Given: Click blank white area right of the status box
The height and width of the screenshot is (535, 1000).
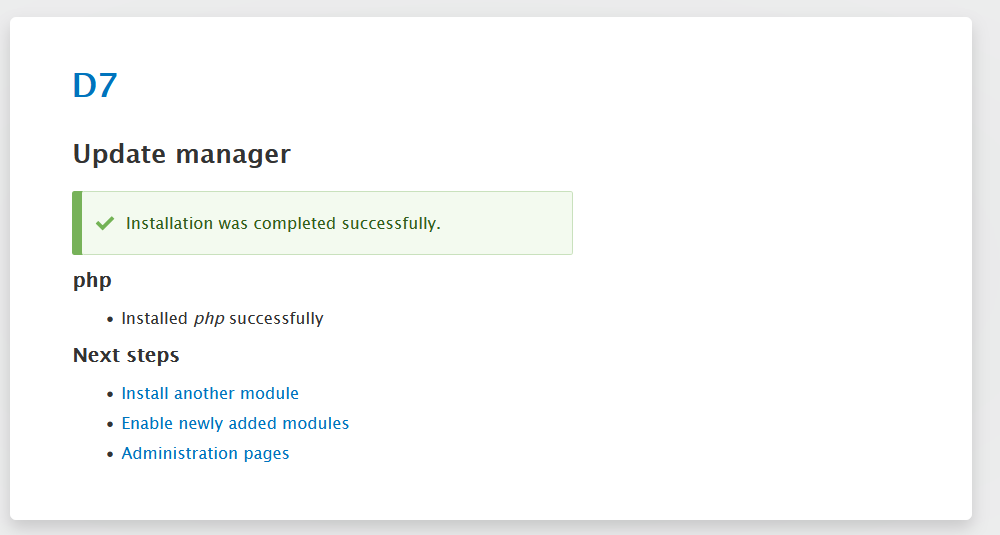Looking at the screenshot, I should pos(770,223).
